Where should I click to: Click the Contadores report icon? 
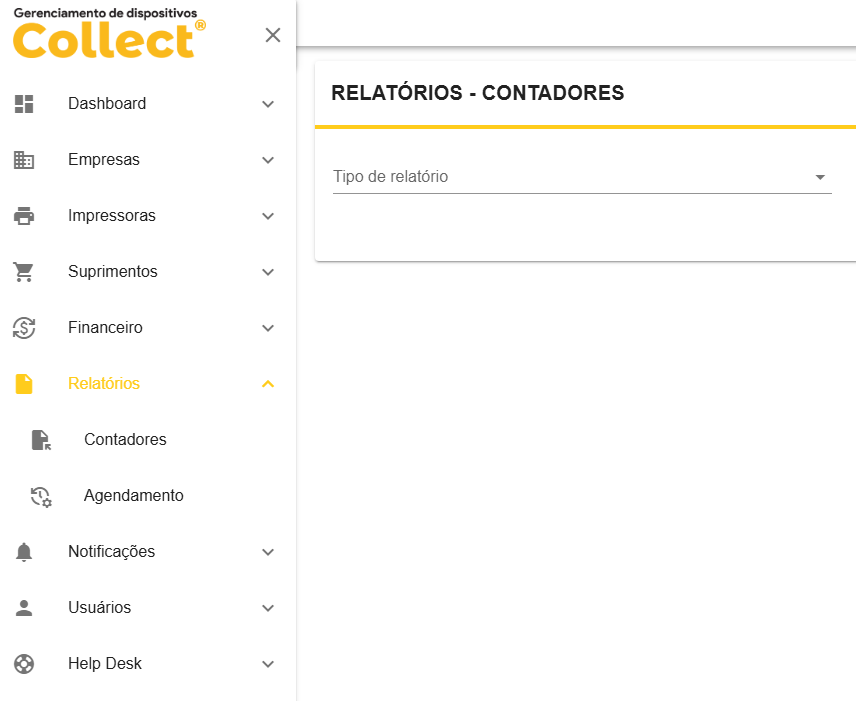pos(41,440)
